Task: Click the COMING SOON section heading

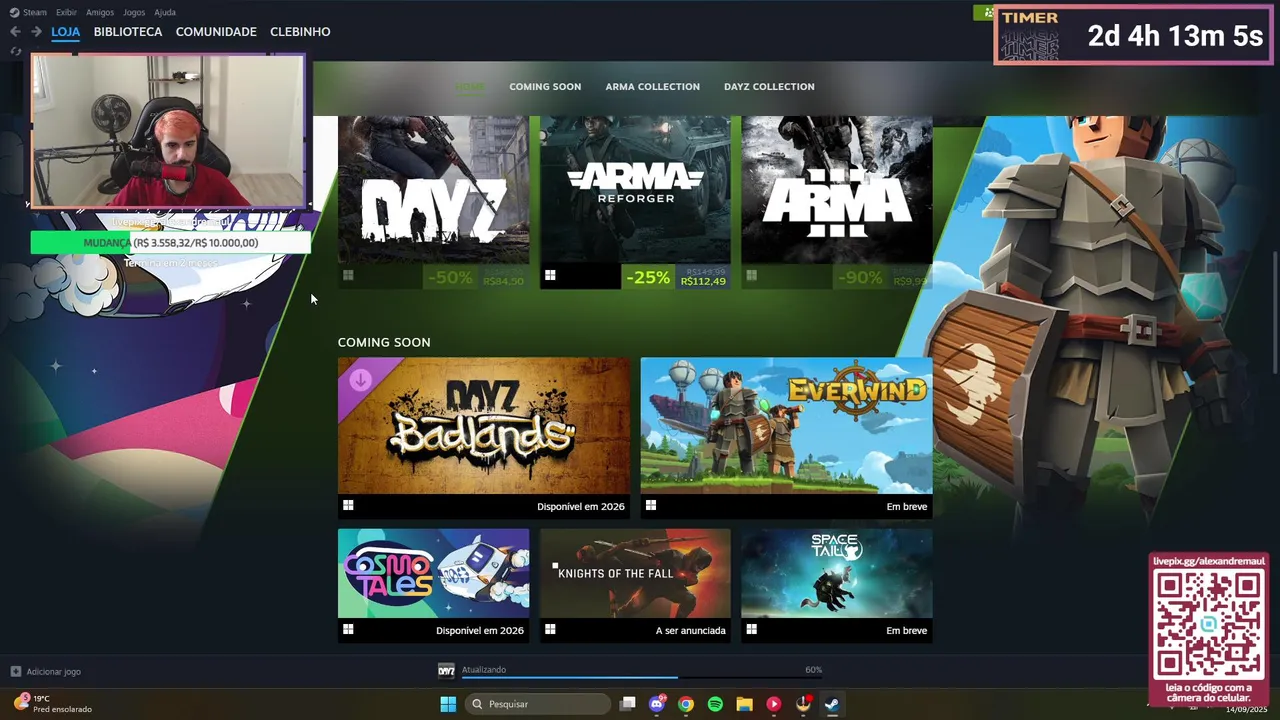Action: tap(384, 342)
